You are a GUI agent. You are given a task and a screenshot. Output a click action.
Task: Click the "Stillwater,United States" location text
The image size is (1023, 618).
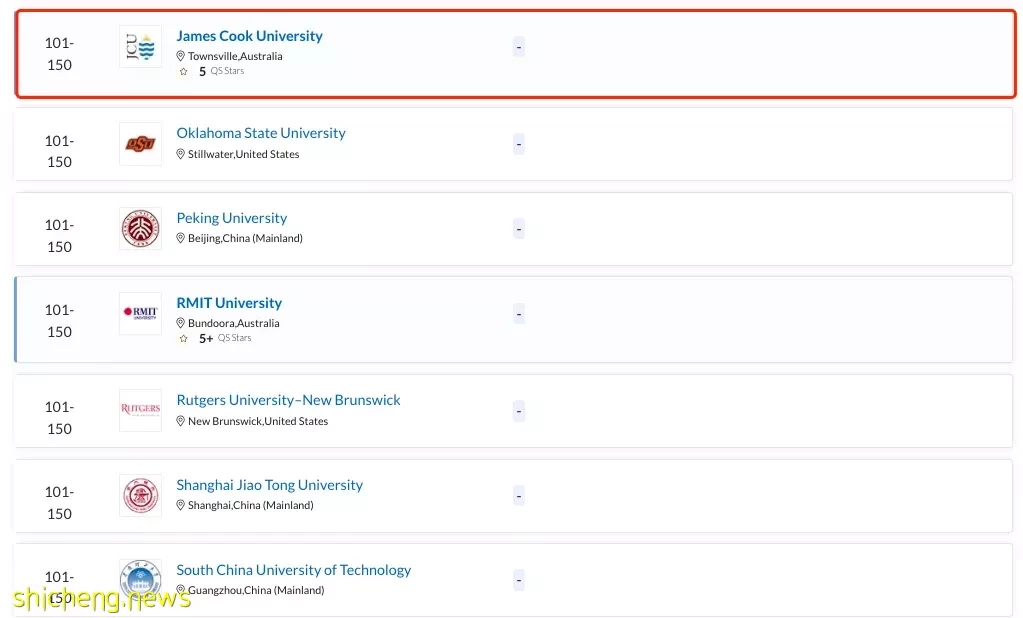243,154
